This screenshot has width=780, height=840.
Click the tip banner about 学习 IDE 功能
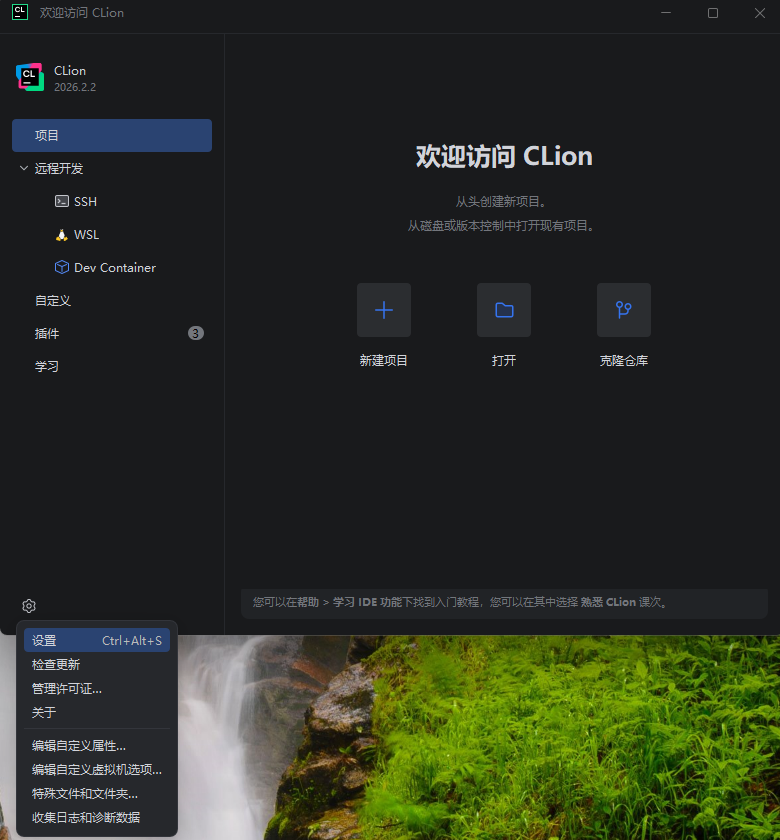point(504,604)
